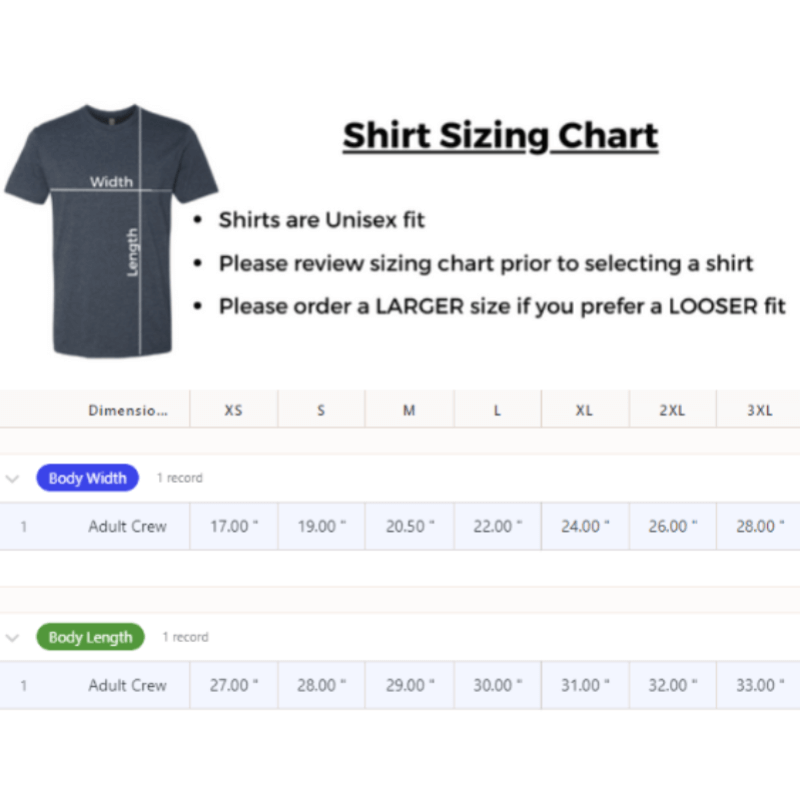Viewport: 800px width, 800px height.
Task: Select the XS column header
Action: coord(233,410)
